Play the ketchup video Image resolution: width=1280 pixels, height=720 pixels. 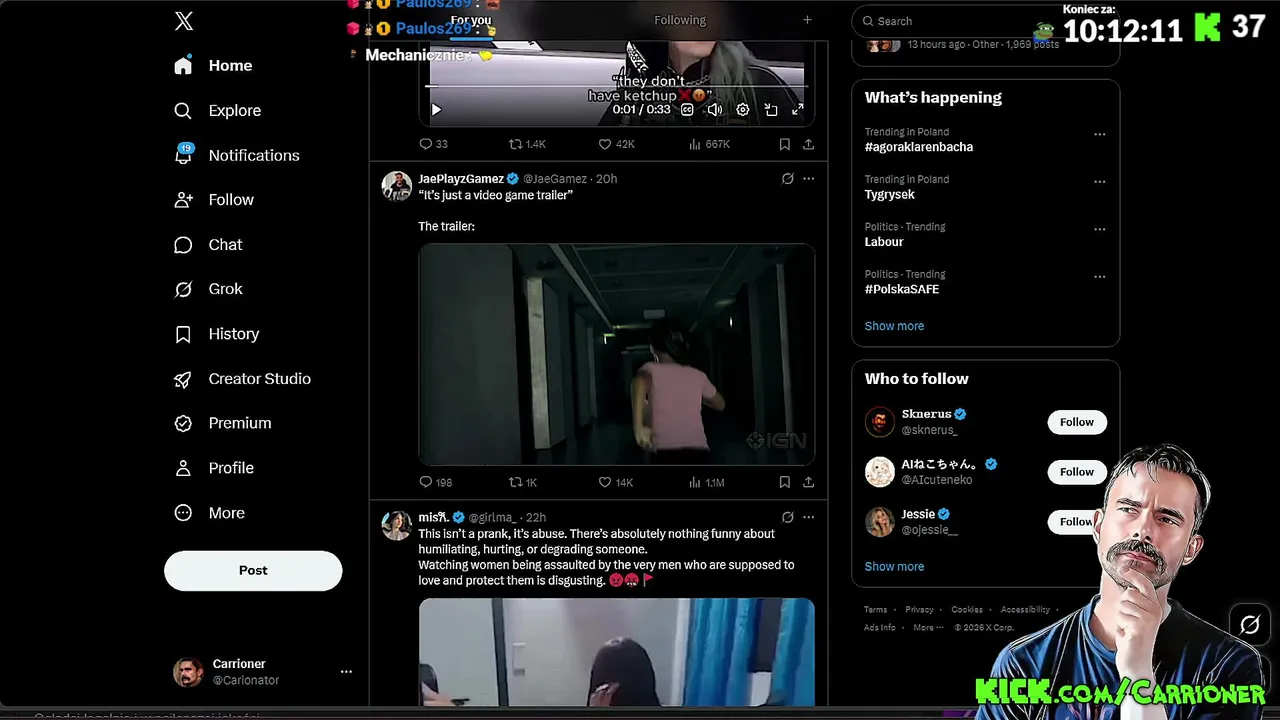pos(436,110)
